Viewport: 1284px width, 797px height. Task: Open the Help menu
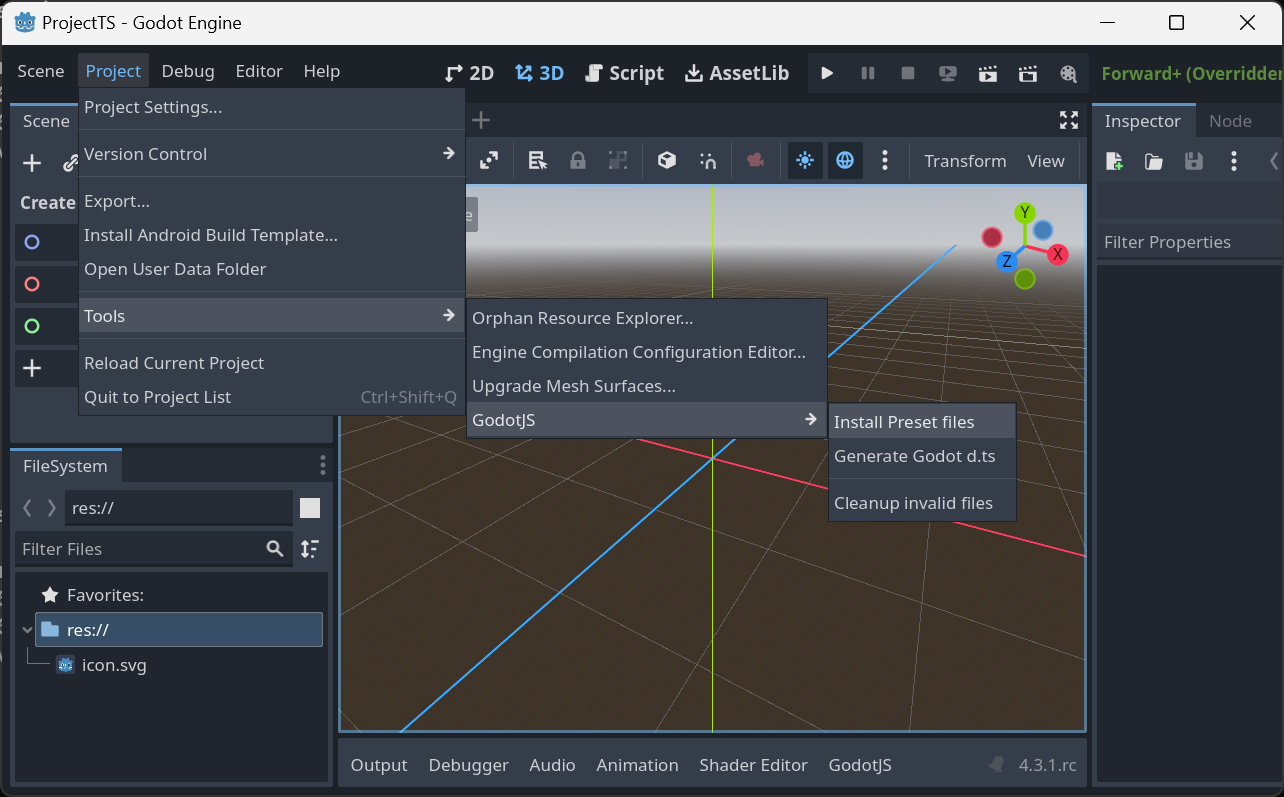click(x=322, y=71)
